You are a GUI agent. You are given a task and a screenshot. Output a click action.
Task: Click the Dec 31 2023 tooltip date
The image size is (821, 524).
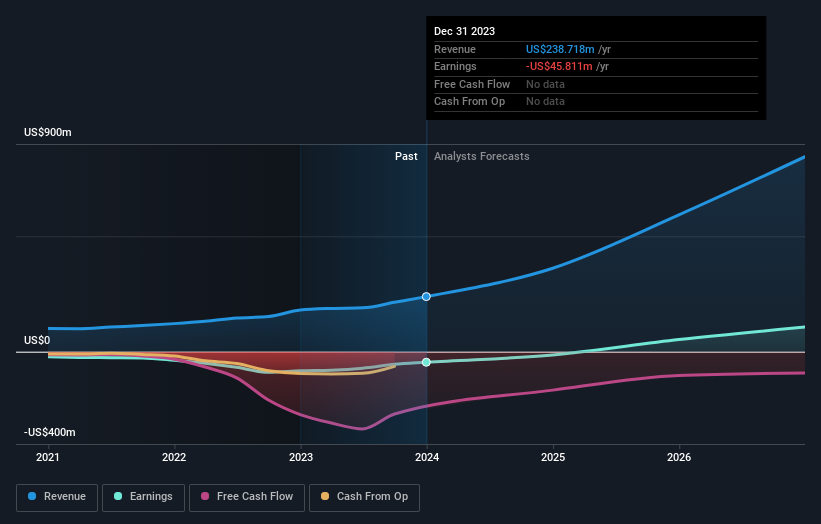tap(464, 31)
